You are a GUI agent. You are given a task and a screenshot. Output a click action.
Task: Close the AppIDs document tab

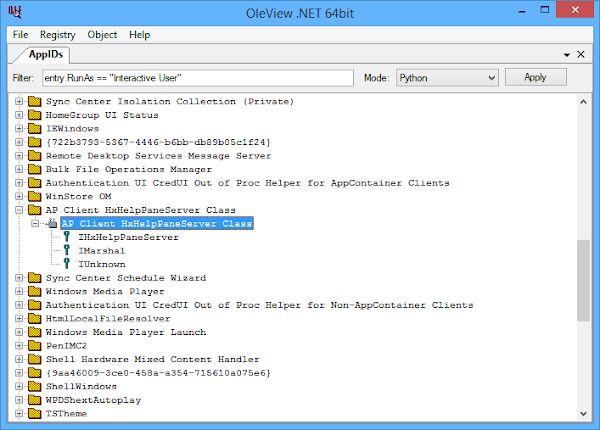click(582, 55)
